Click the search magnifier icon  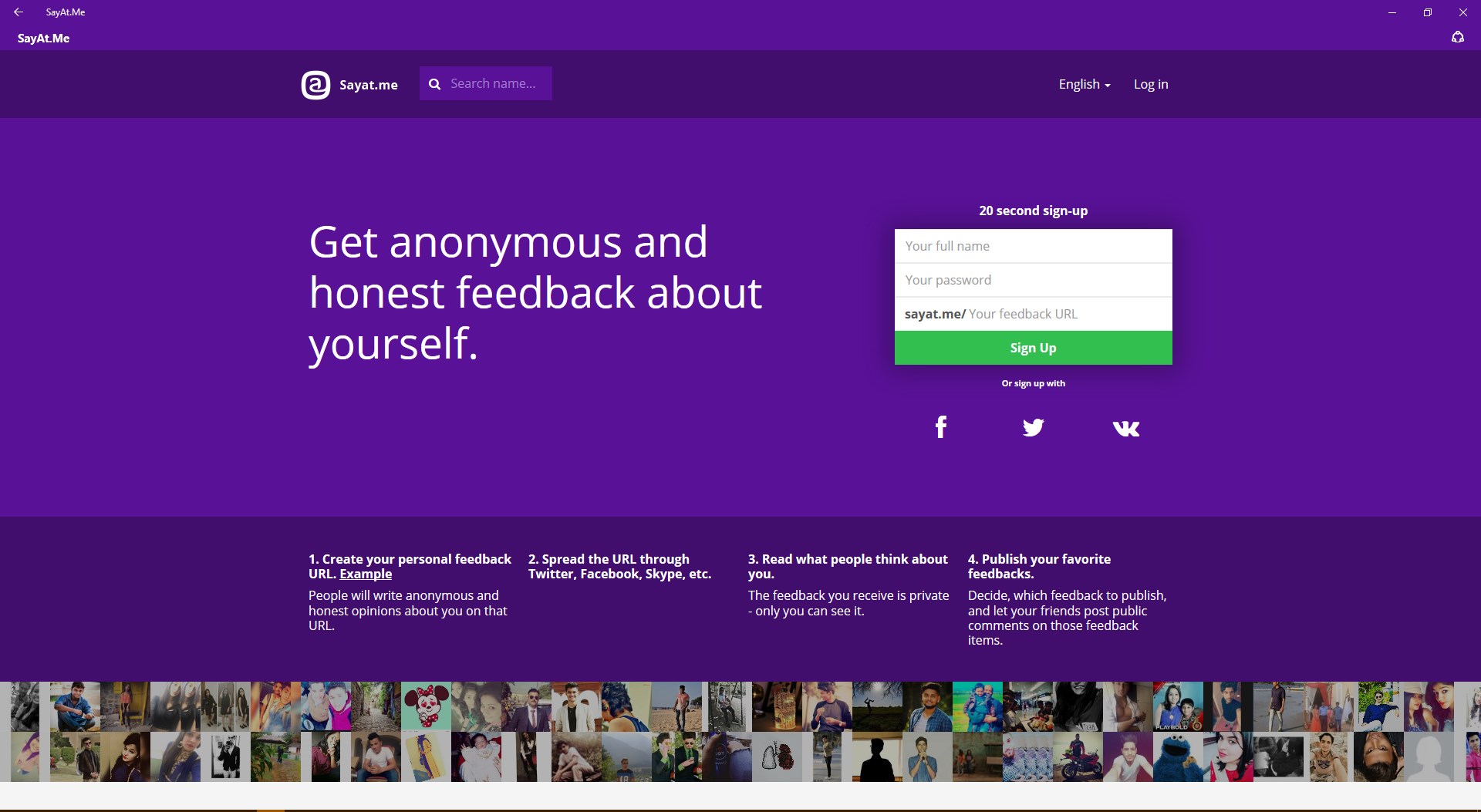click(x=435, y=84)
